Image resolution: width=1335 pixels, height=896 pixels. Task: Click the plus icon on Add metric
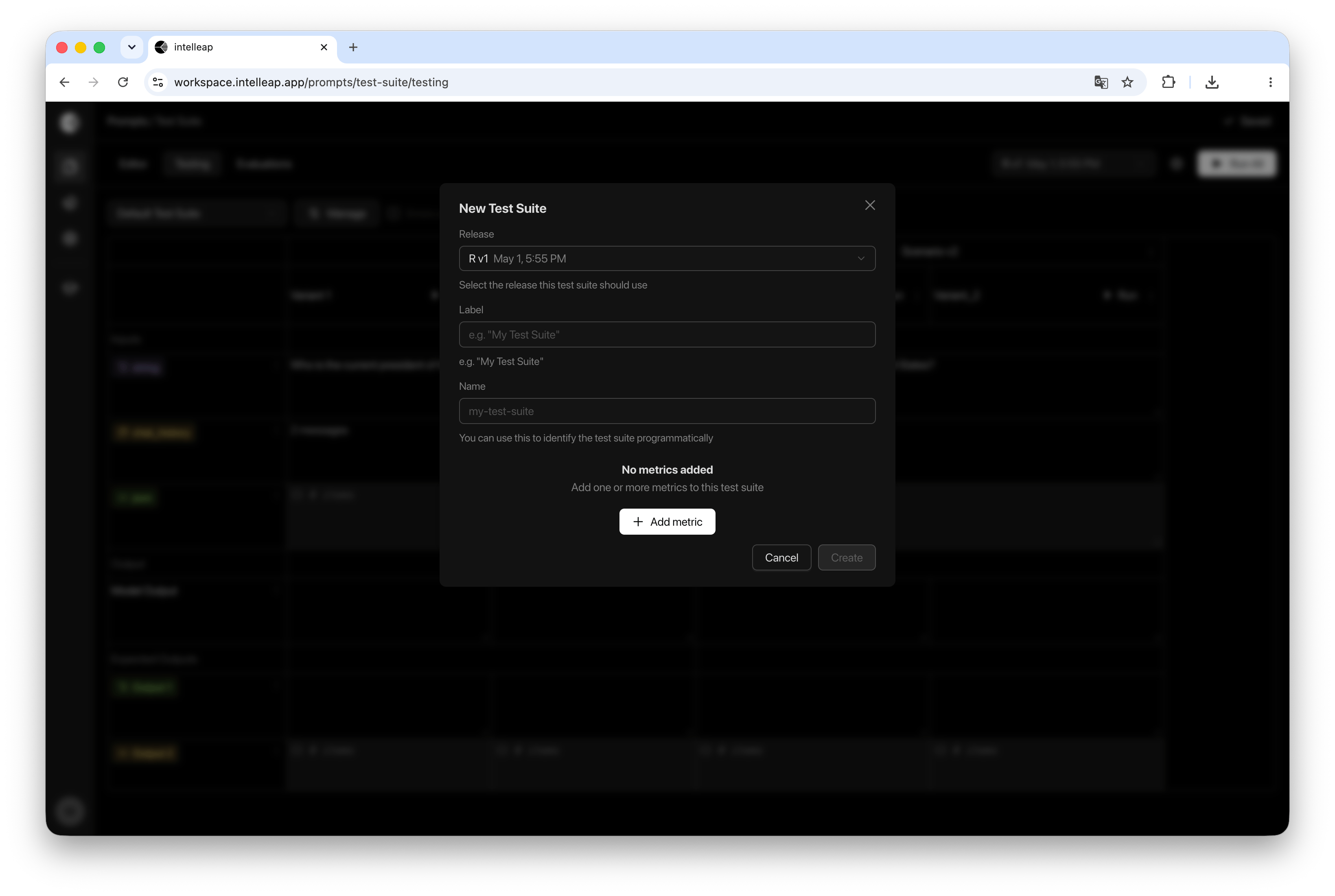(x=638, y=522)
